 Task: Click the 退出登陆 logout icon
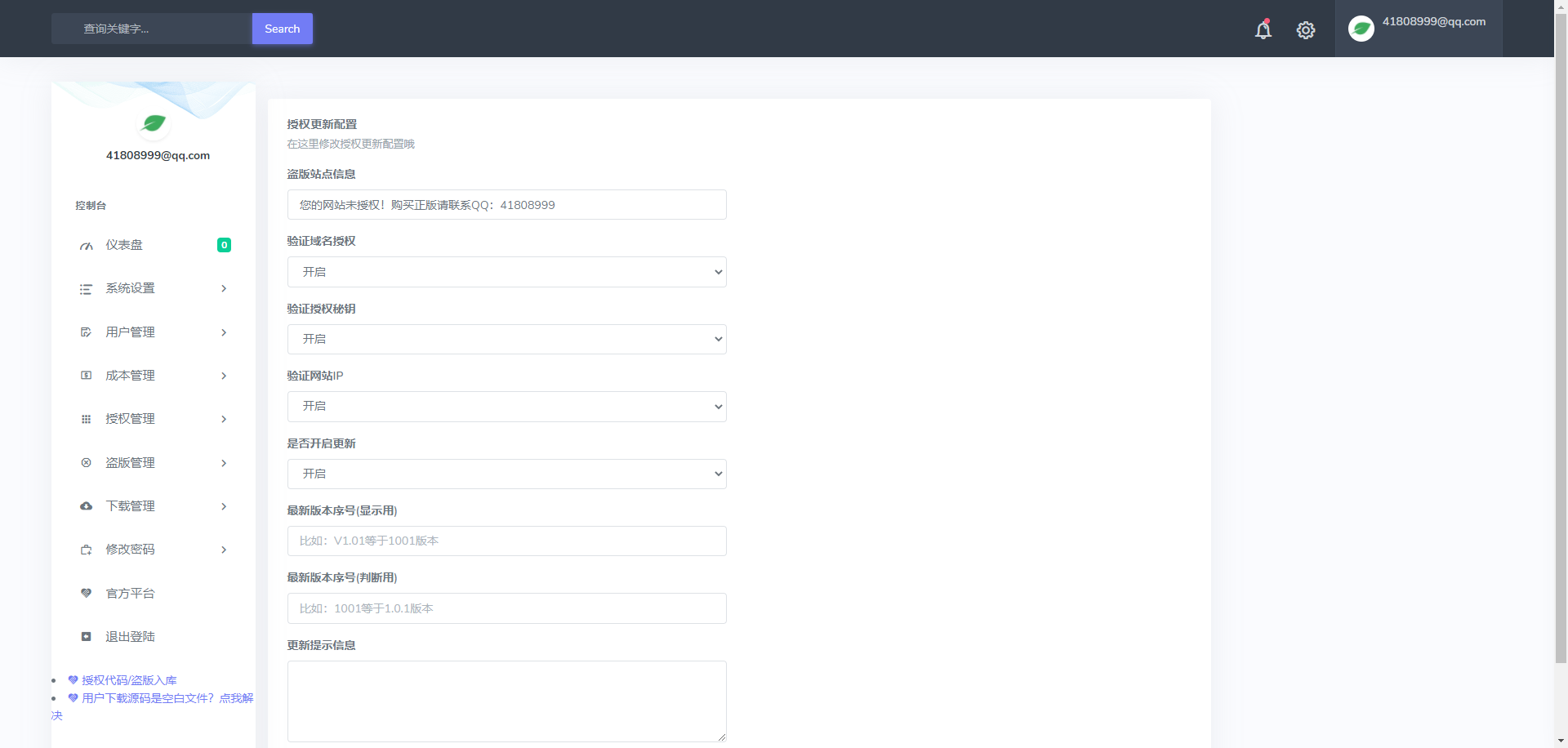(86, 637)
